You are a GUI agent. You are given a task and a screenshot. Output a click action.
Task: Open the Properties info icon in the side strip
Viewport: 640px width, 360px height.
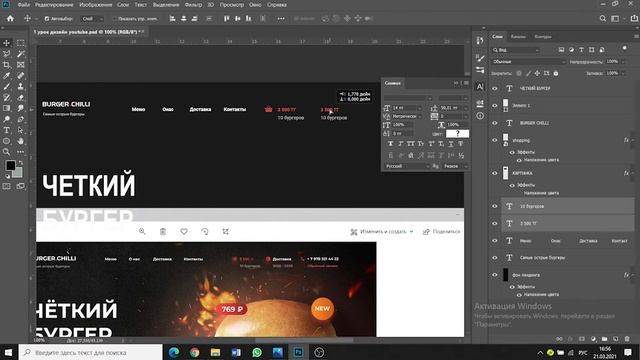[x=480, y=116]
